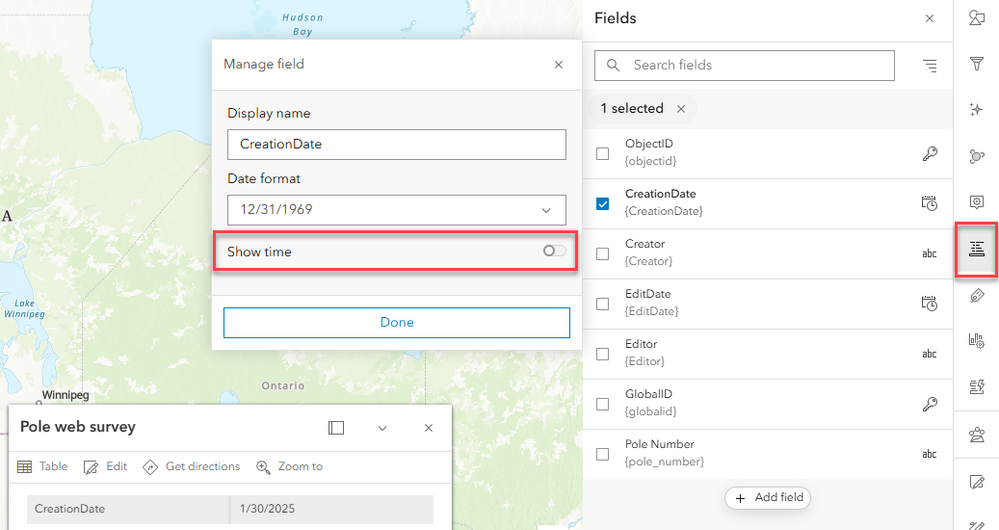Zoom to the Pole web survey feature

pos(290,467)
